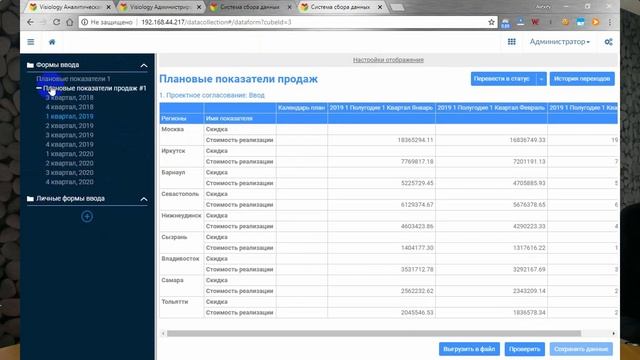
Task: Click Севастополь January value 6129374.67
Action: (x=381, y=205)
